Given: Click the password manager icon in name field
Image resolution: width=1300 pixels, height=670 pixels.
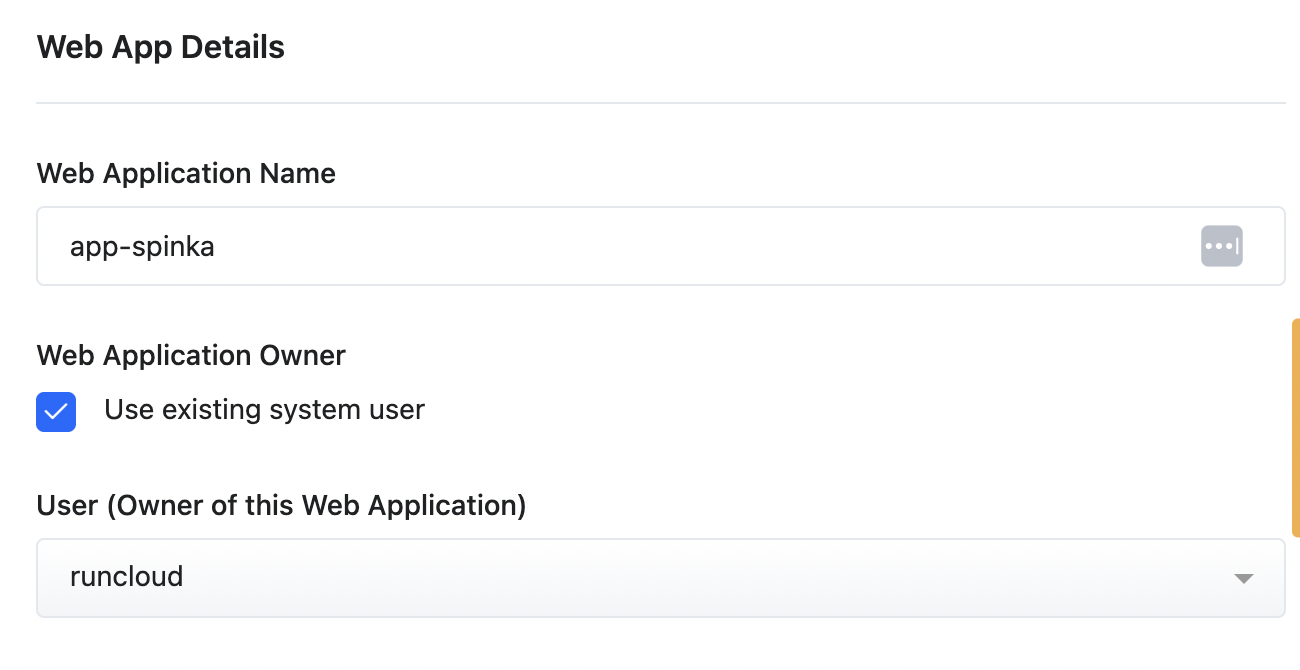Looking at the screenshot, I should coord(1221,246).
